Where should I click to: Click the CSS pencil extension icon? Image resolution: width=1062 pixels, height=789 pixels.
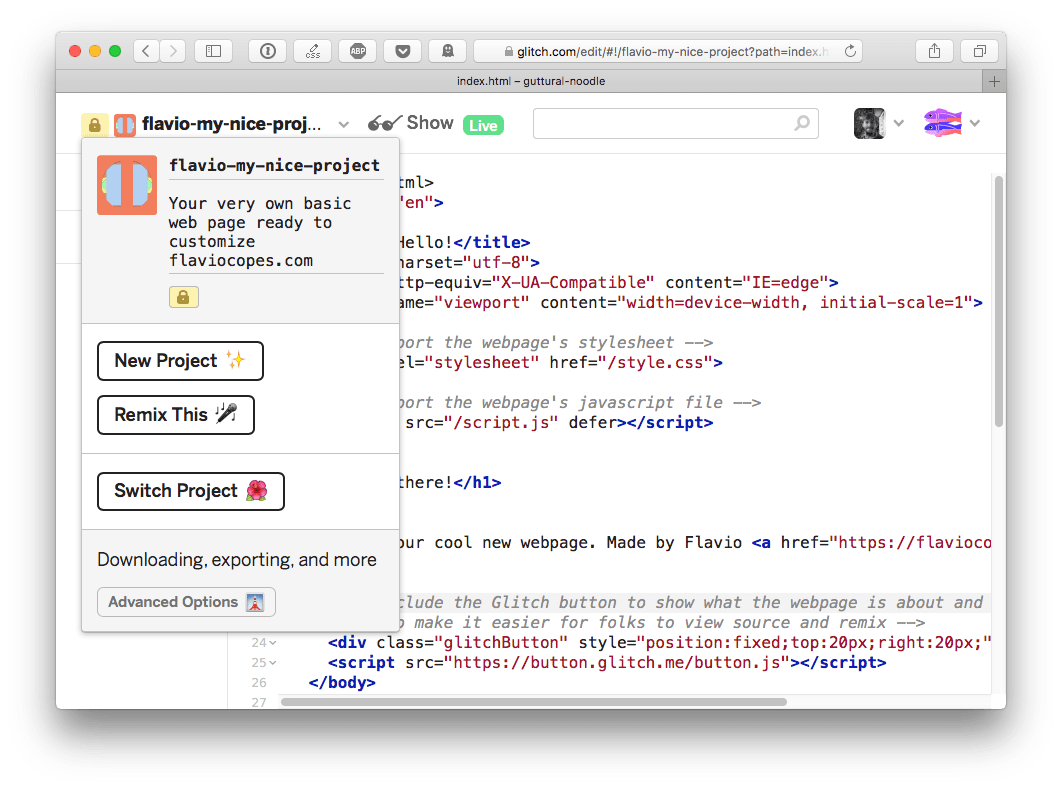coord(312,50)
